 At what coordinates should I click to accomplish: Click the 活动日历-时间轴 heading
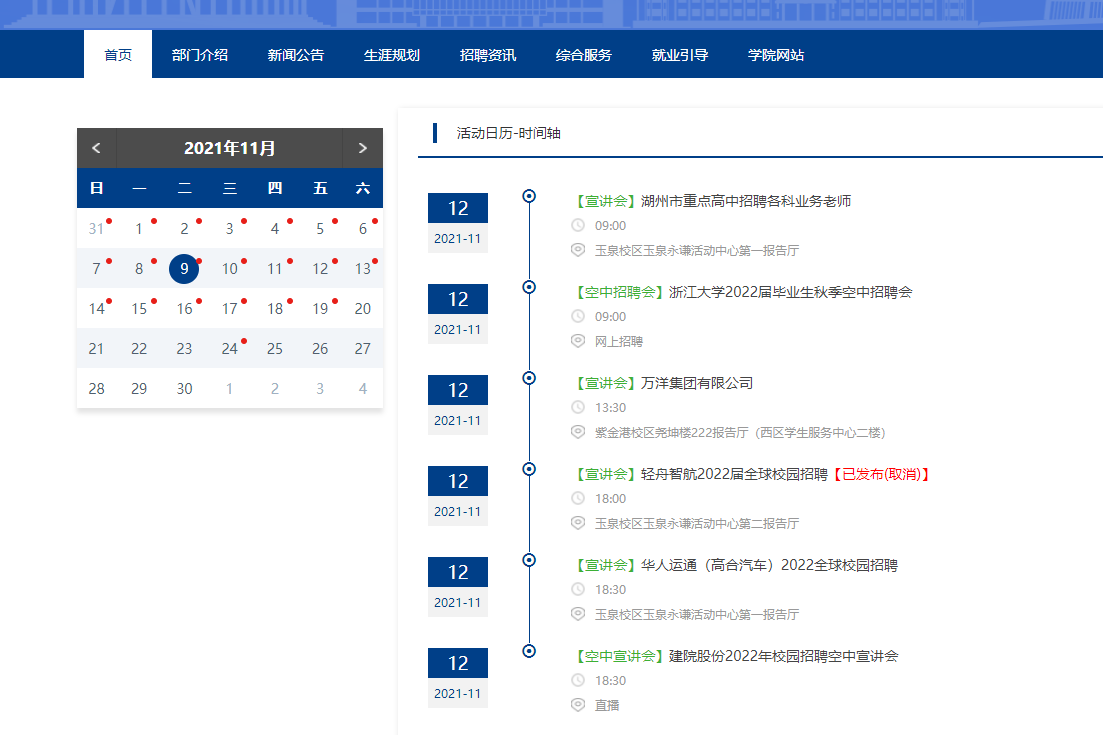508,133
